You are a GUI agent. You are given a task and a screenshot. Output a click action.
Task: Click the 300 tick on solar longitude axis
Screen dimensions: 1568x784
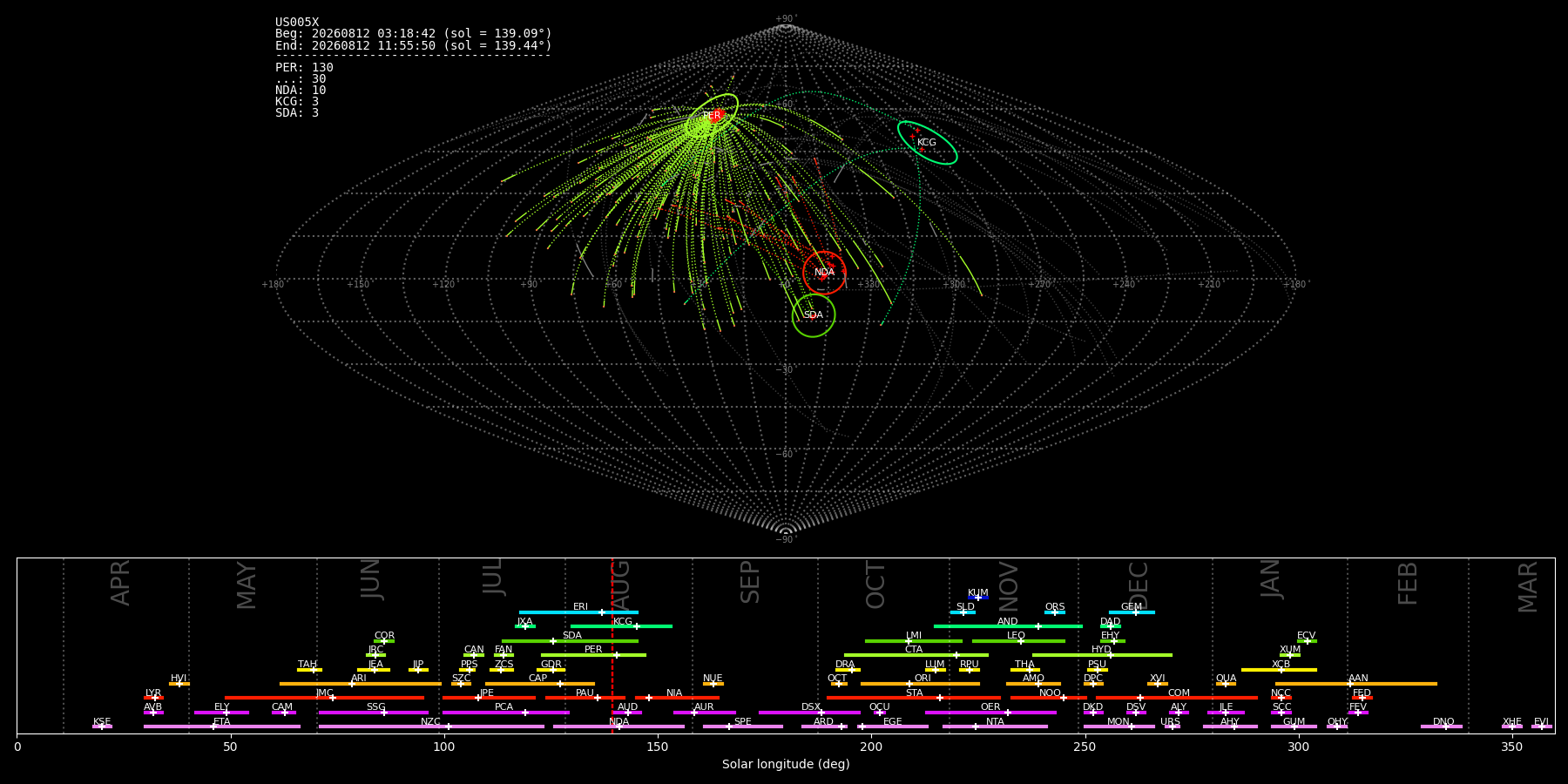1298,747
